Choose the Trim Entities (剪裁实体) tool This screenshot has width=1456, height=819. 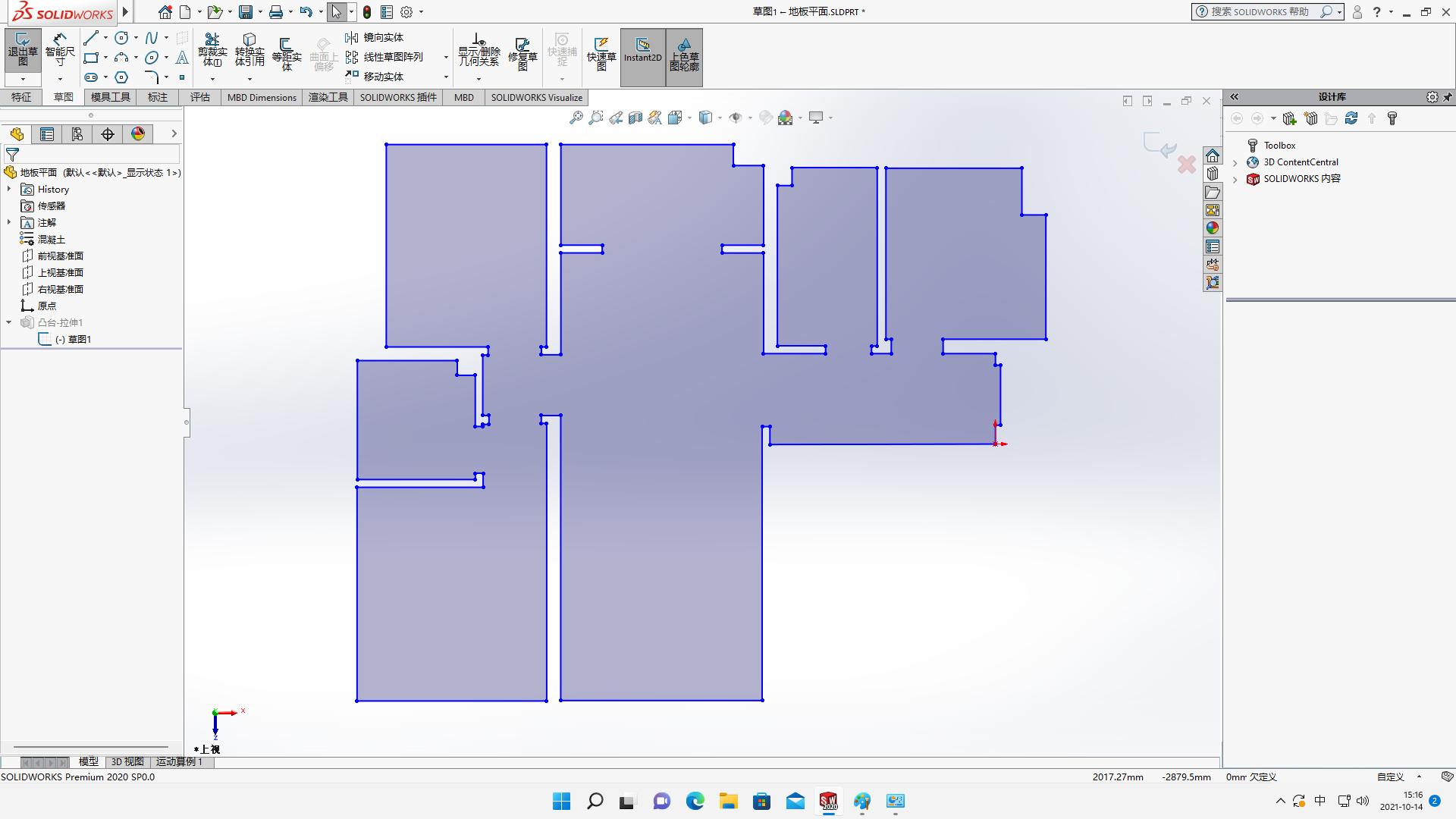(212, 50)
